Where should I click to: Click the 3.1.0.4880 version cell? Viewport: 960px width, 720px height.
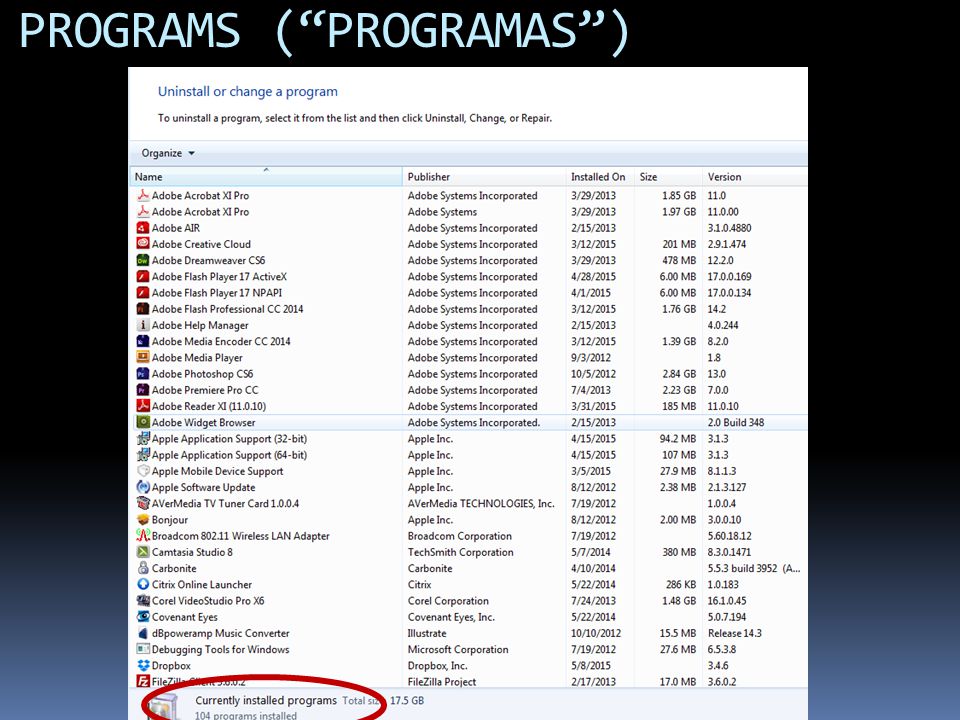[x=729, y=228]
